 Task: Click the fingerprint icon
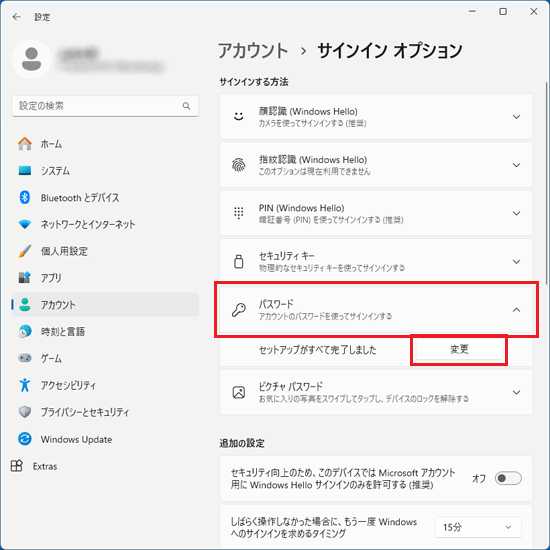pyautogui.click(x=239, y=165)
